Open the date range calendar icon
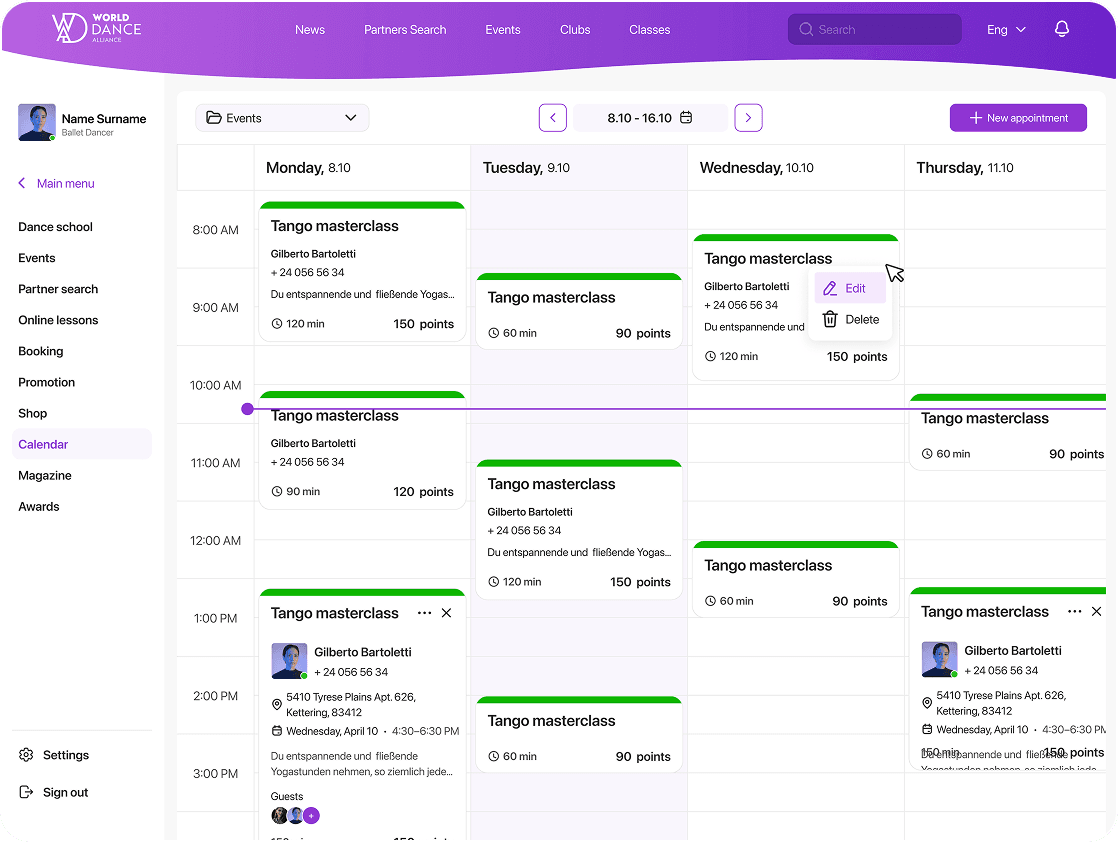This screenshot has width=1118, height=842. click(x=686, y=118)
